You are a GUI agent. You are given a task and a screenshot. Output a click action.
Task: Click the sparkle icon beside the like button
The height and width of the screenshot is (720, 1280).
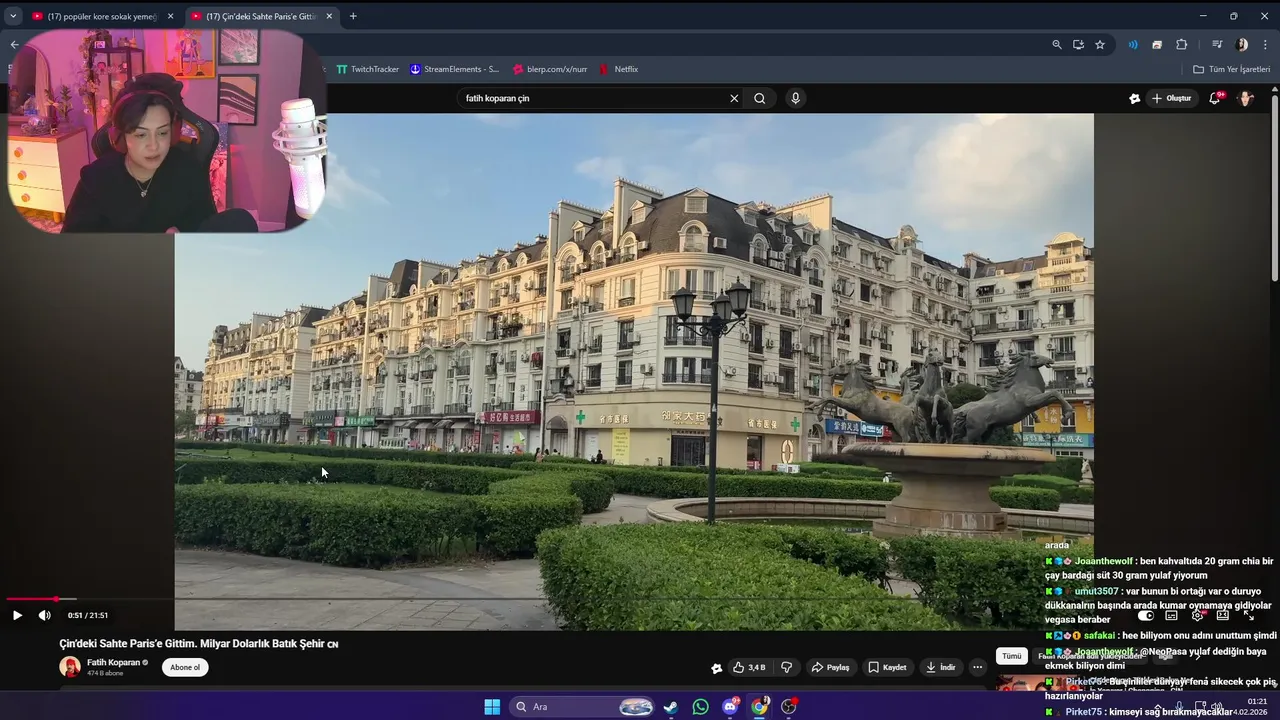pos(716,668)
